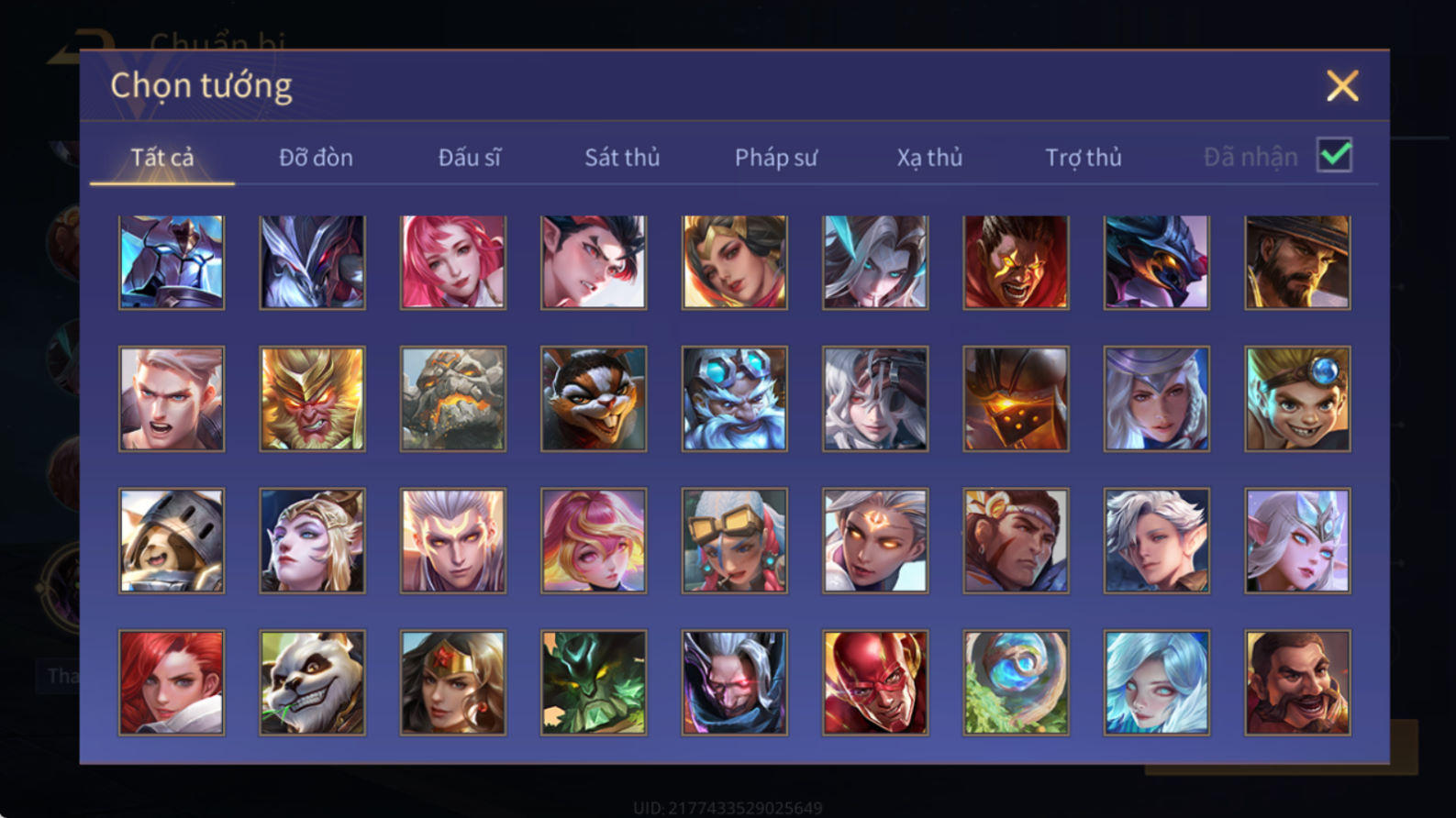This screenshot has width=1456, height=818.
Task: Open the Sát thủ tab
Action: pyautogui.click(x=622, y=158)
